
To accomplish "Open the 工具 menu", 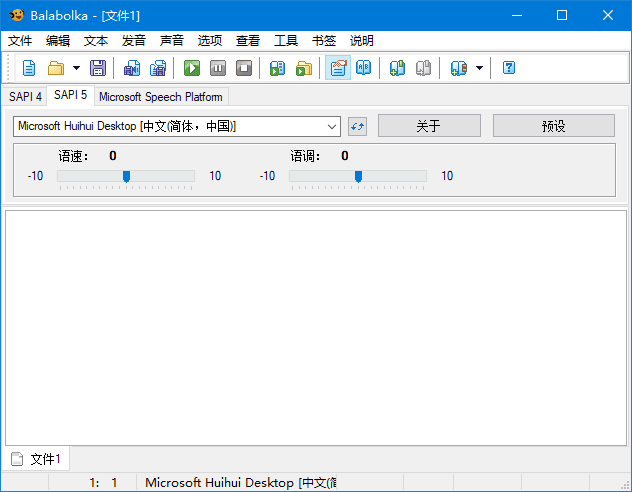I will (x=286, y=41).
